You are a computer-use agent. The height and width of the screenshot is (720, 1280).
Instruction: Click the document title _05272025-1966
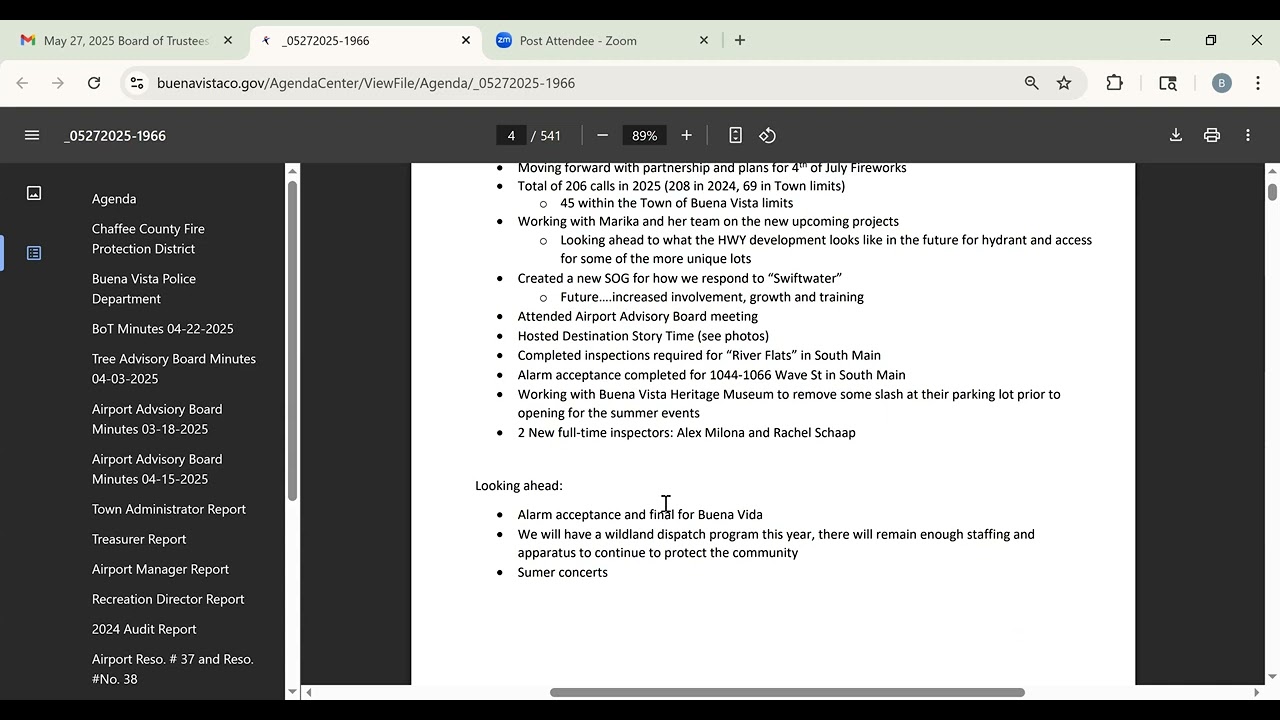[115, 135]
